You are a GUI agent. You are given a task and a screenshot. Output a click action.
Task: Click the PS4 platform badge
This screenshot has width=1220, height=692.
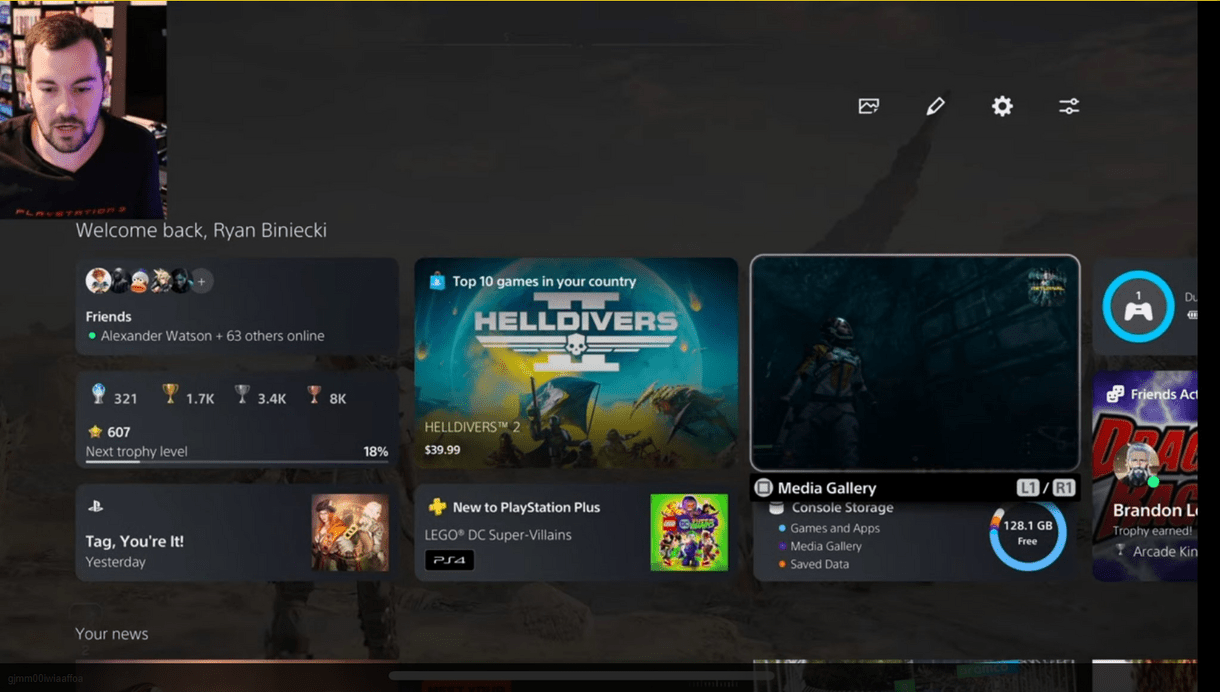(x=449, y=560)
